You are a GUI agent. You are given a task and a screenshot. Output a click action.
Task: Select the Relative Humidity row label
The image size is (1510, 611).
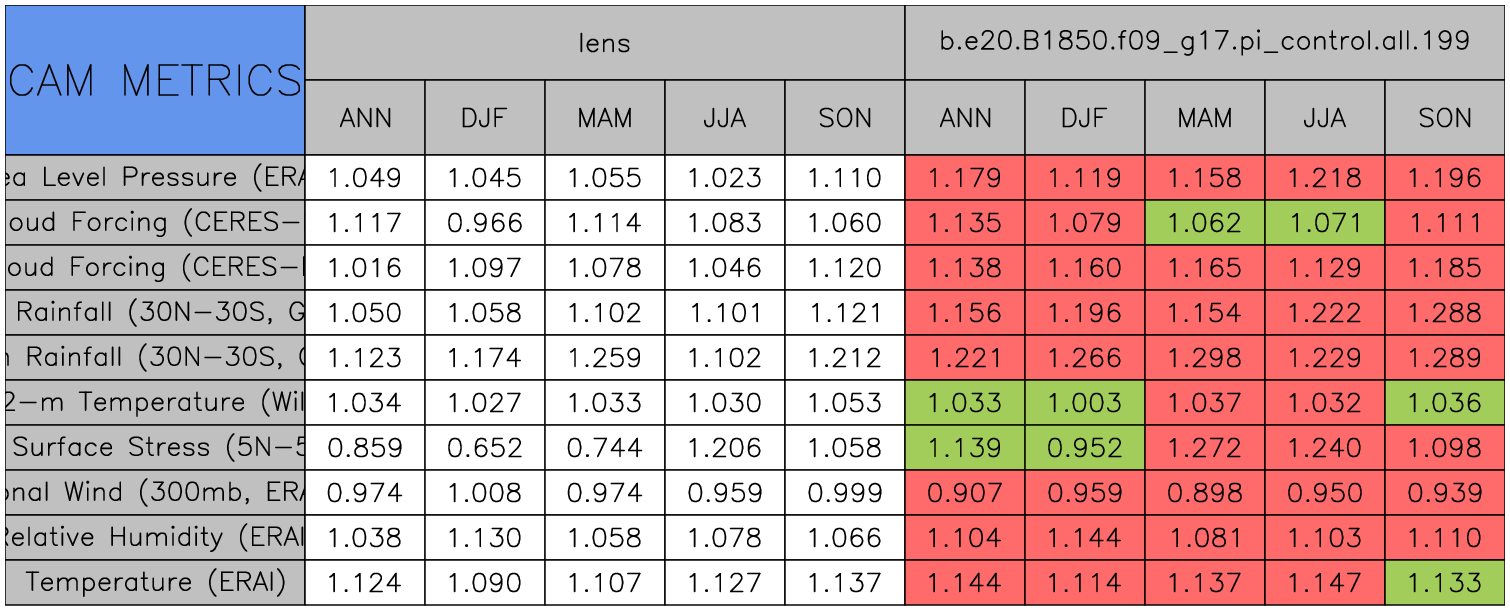155,538
